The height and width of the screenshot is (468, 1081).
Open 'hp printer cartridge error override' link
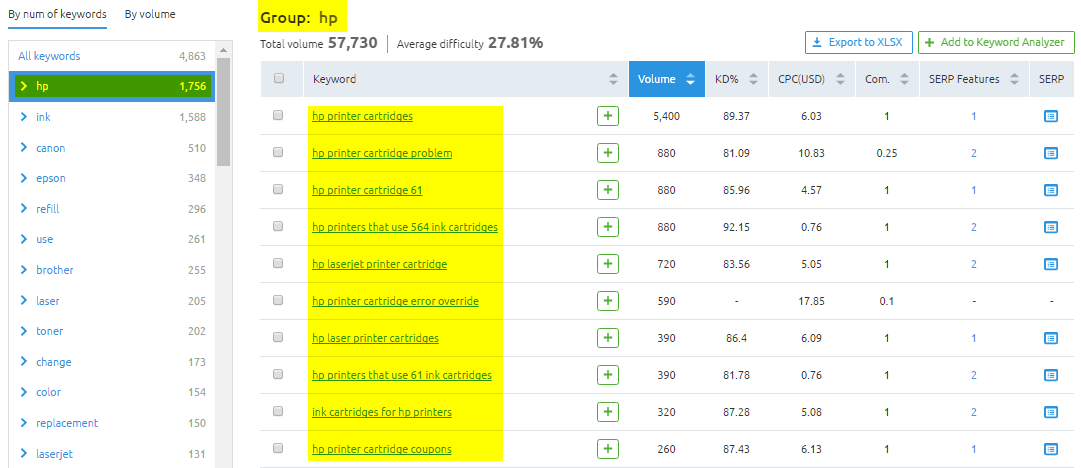coord(395,301)
